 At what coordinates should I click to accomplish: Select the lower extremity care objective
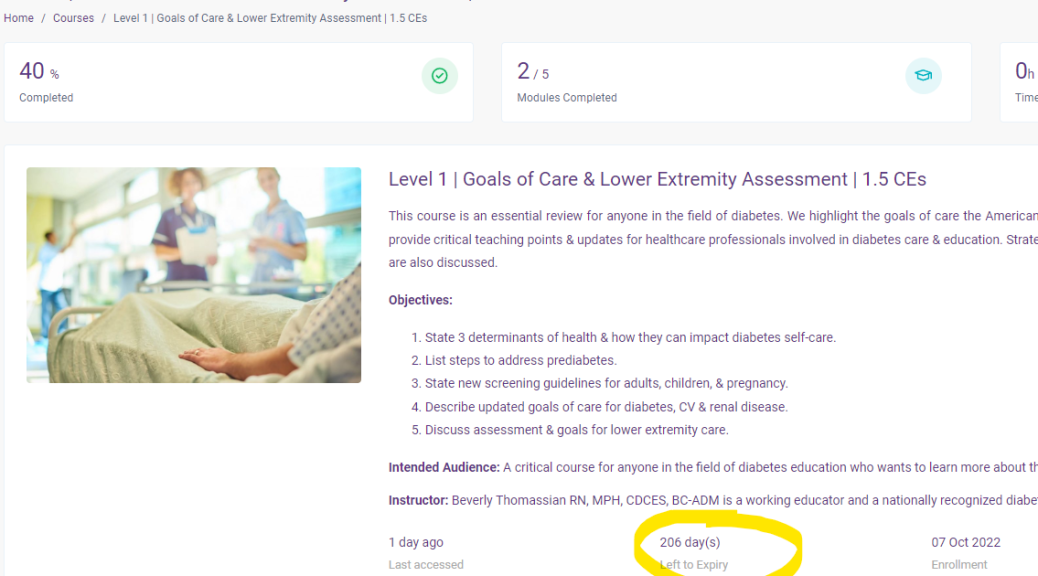(576, 430)
